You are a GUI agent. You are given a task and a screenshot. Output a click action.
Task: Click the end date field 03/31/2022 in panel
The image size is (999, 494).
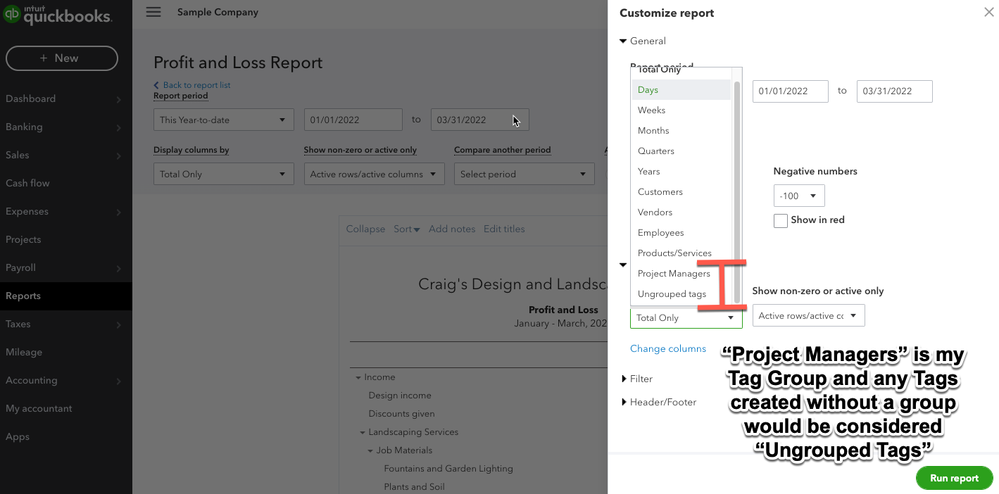[x=894, y=91]
